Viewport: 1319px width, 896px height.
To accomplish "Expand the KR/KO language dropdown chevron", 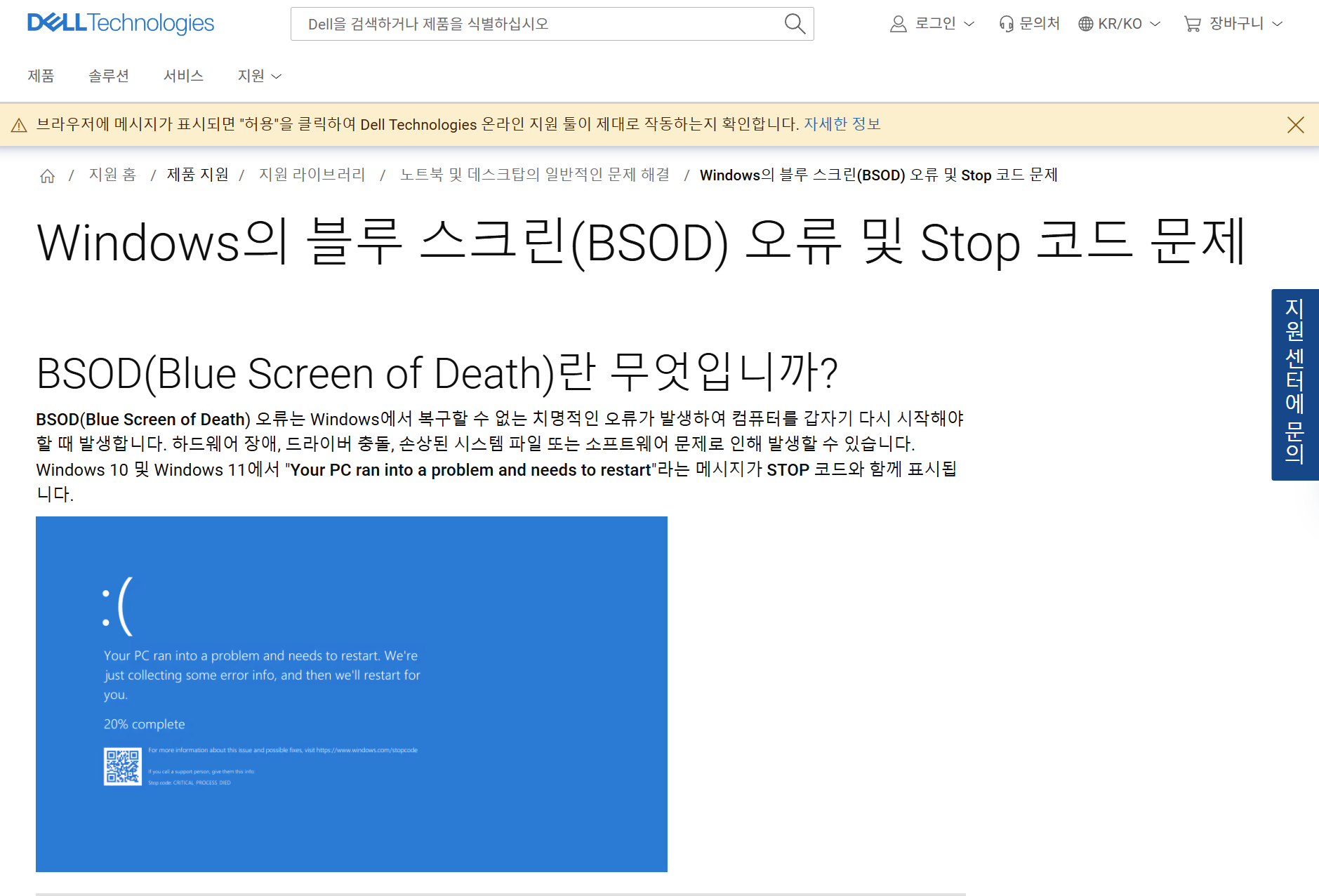I will point(1155,24).
